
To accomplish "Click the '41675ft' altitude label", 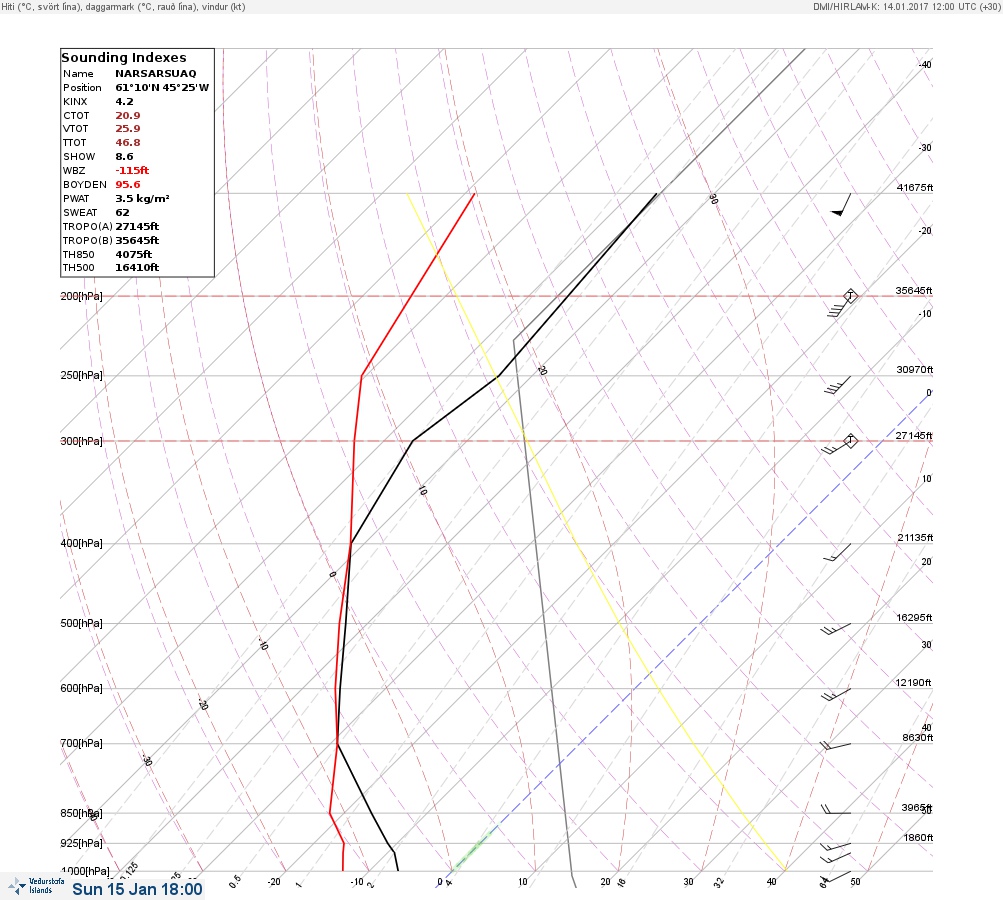I will [915, 188].
